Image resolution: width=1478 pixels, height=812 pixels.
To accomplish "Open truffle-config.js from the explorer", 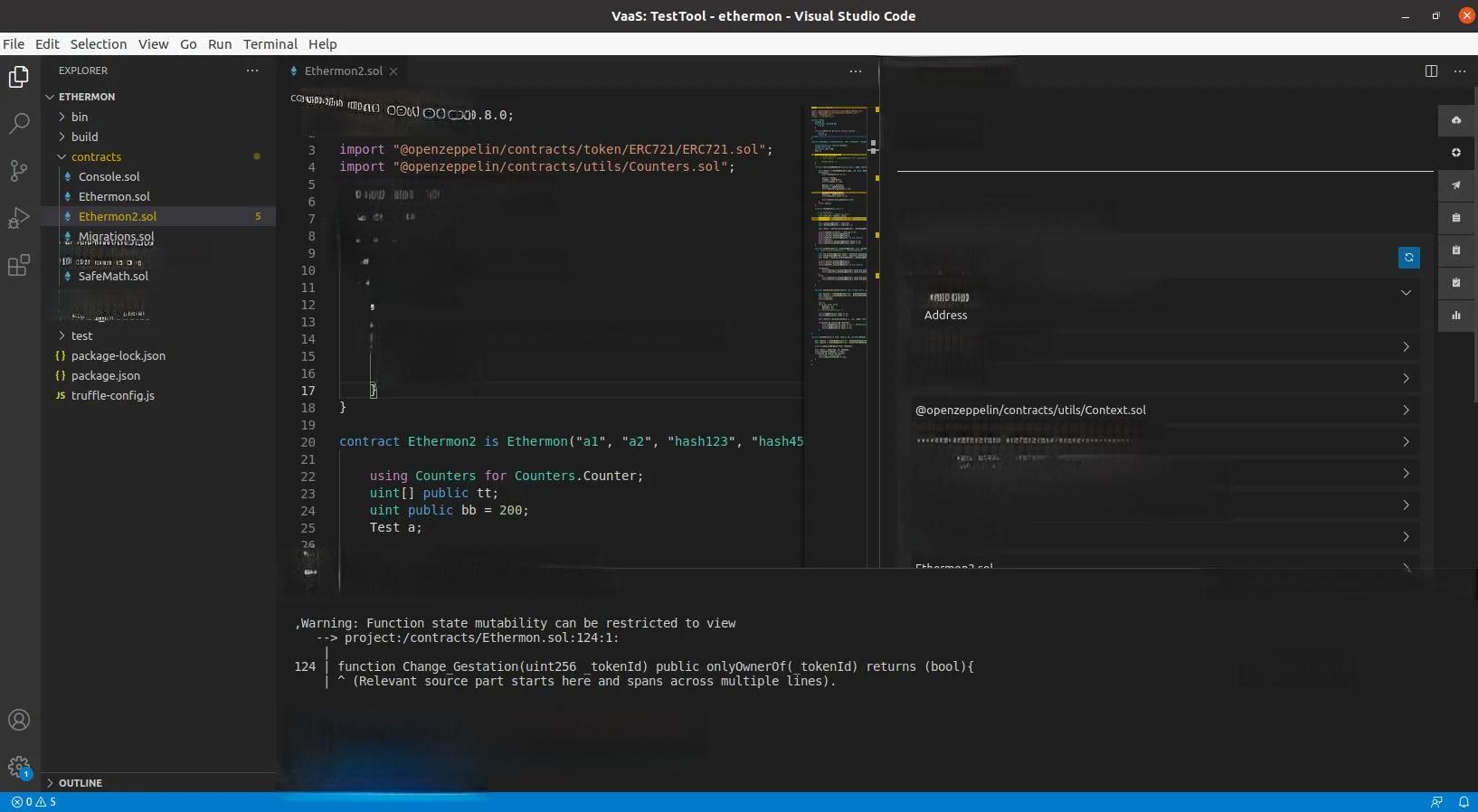I will 112,395.
